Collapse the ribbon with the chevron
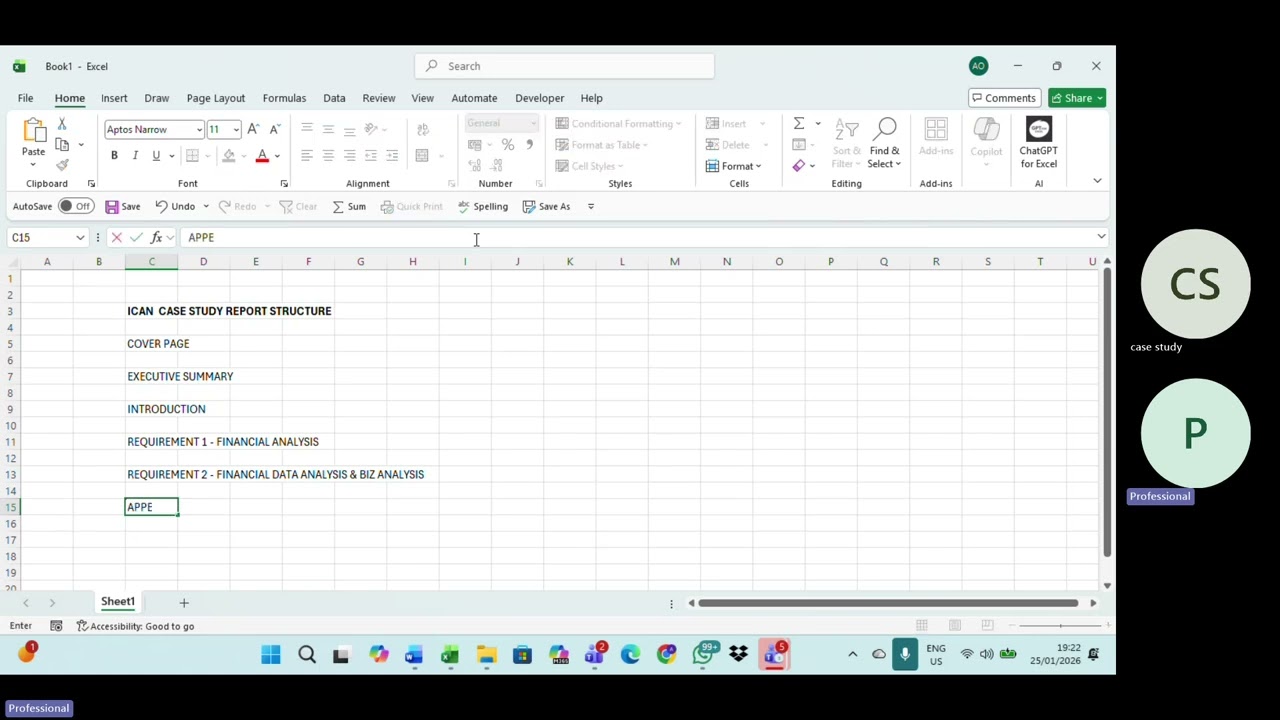 pyautogui.click(x=1097, y=181)
